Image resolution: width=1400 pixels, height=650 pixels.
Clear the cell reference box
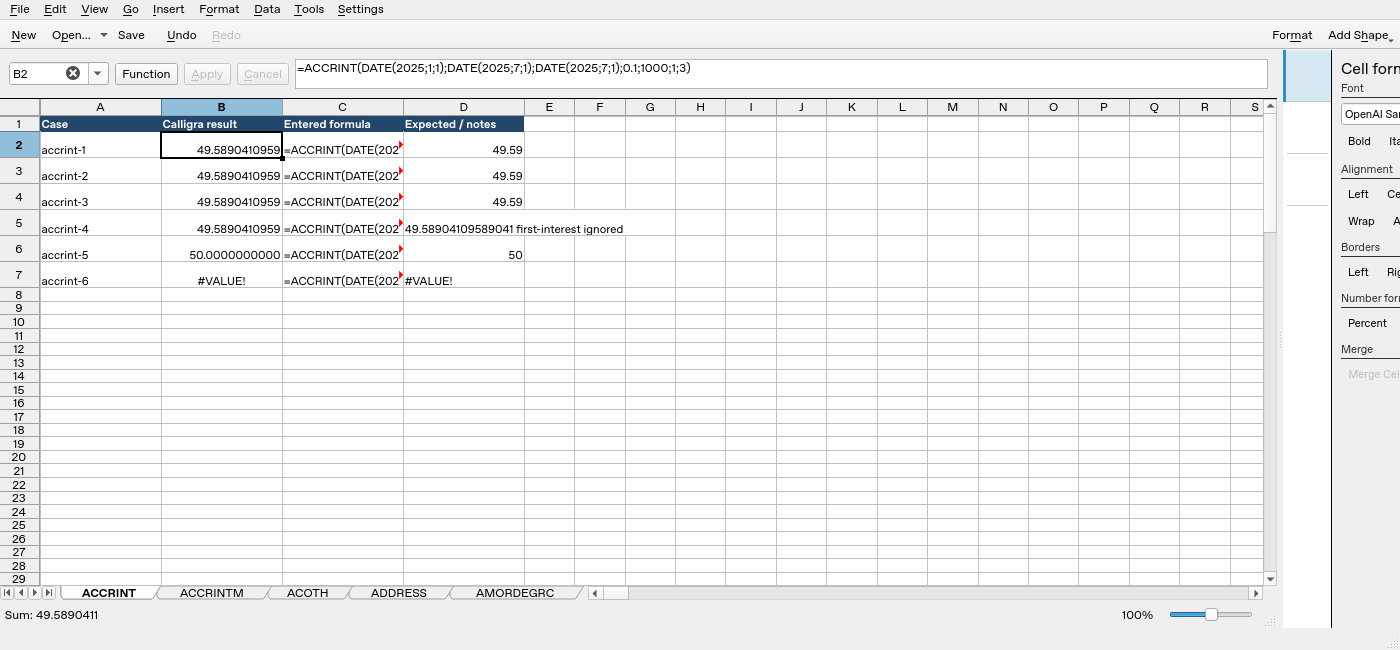click(73, 73)
